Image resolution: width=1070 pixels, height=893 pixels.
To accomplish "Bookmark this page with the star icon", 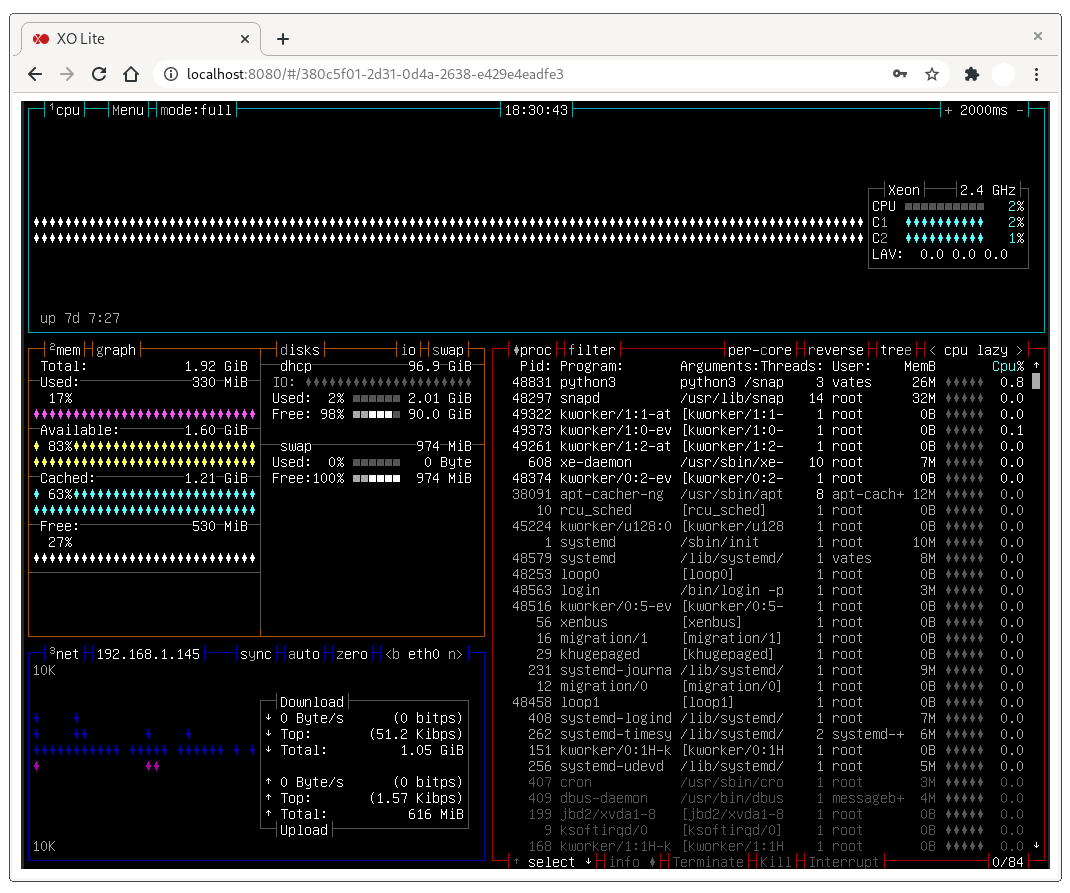I will tap(932, 74).
